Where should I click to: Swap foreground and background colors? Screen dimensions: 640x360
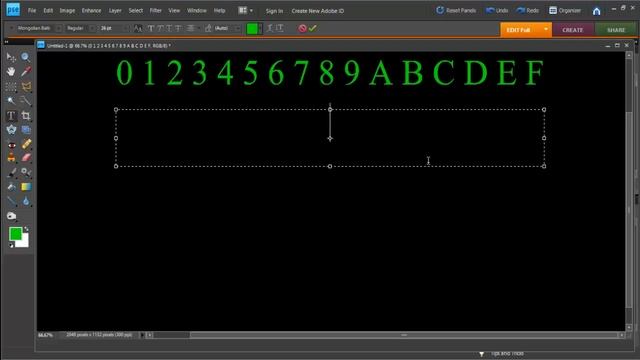click(27, 229)
